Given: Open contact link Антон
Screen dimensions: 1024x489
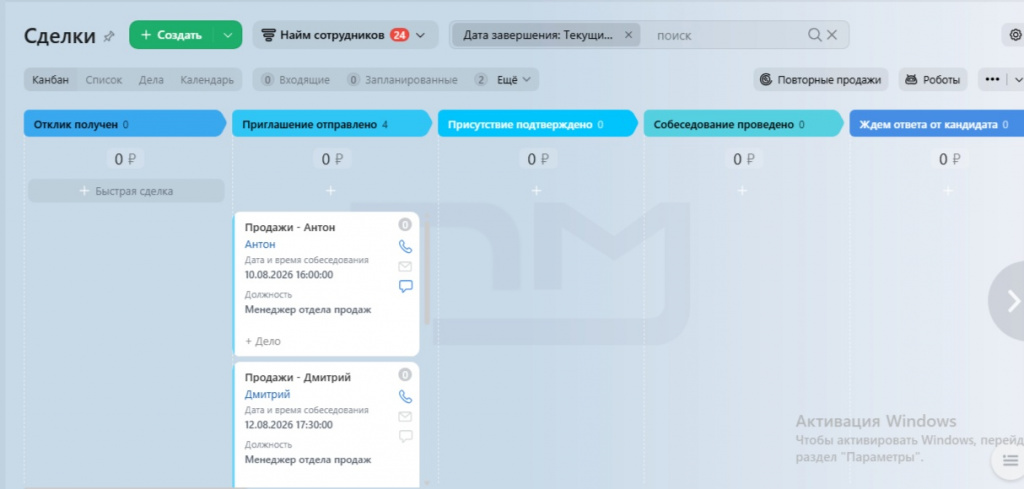Looking at the screenshot, I should (260, 244).
